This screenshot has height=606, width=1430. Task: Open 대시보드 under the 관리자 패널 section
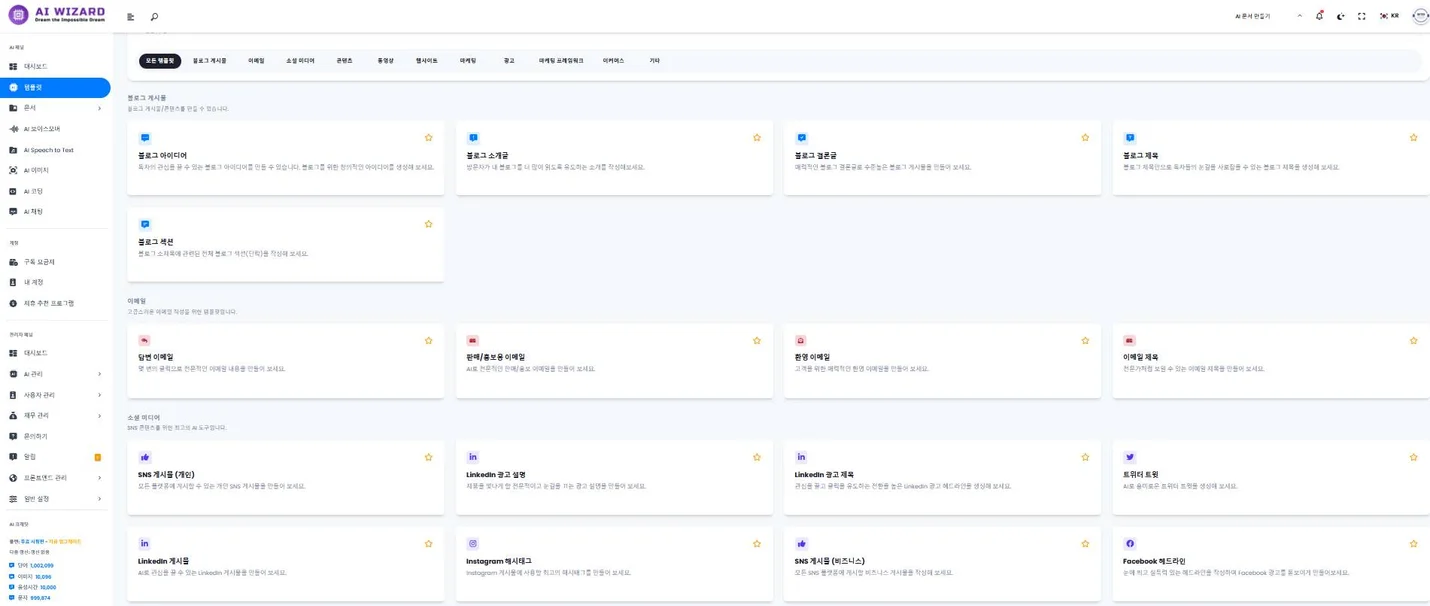pyautogui.click(x=55, y=353)
